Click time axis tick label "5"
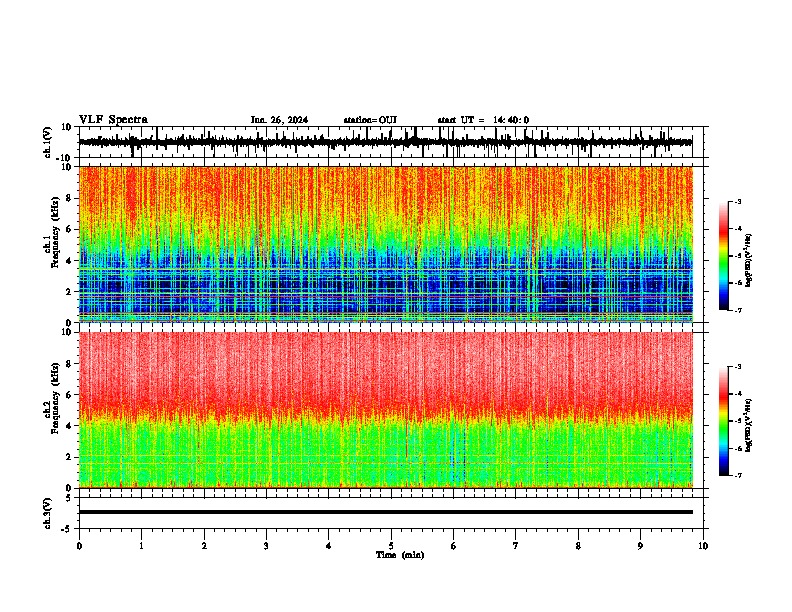 [391, 546]
